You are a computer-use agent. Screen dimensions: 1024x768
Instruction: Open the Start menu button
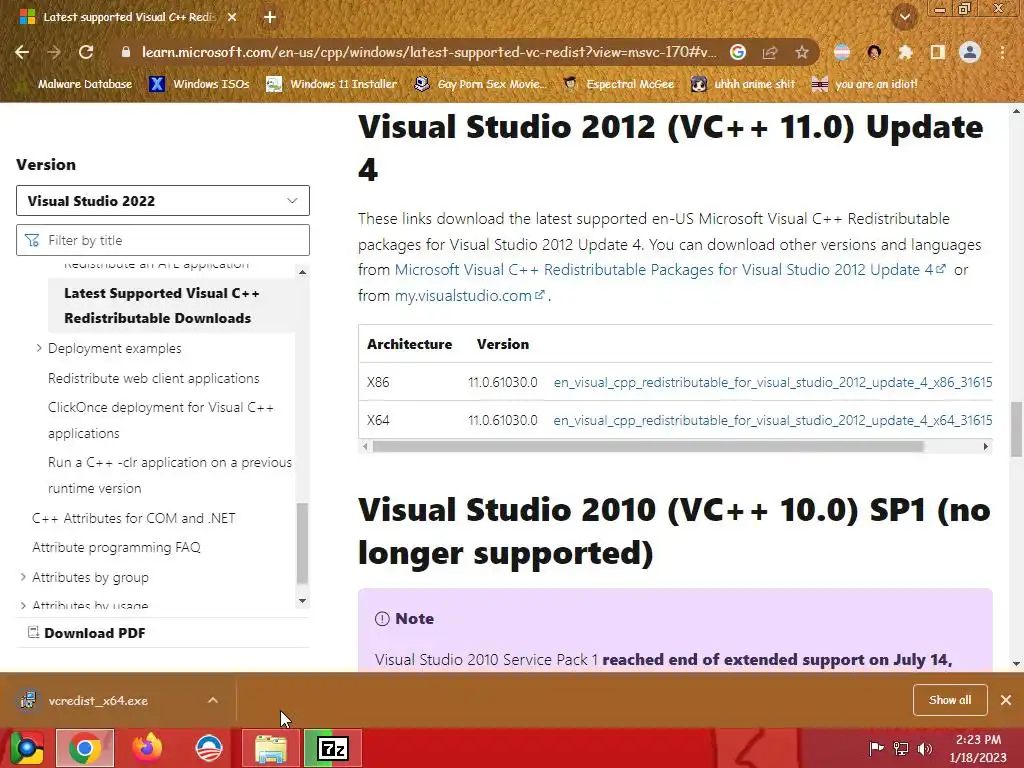point(26,748)
